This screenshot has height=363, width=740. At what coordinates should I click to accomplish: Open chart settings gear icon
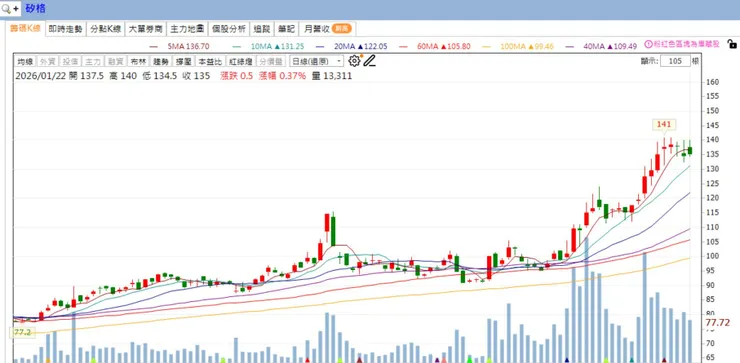(354, 60)
